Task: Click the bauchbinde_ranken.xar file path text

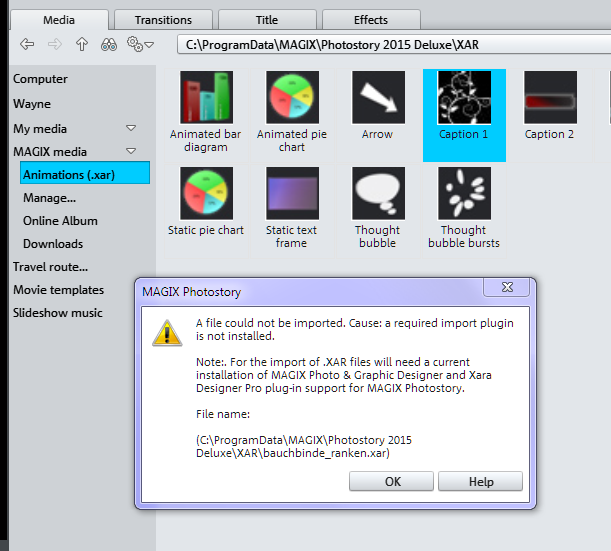Action: coord(304,447)
